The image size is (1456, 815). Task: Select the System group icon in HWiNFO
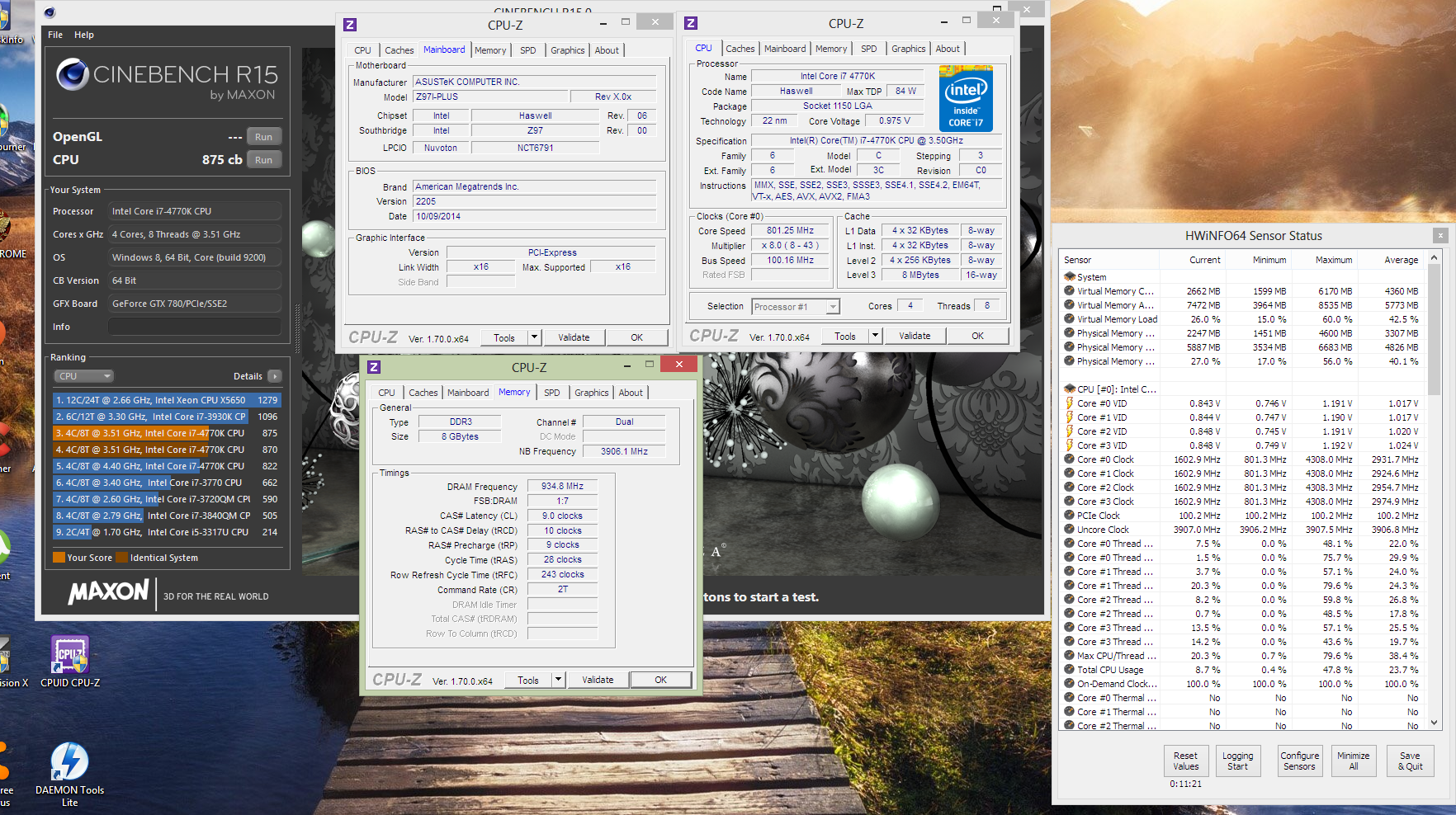(x=1070, y=277)
